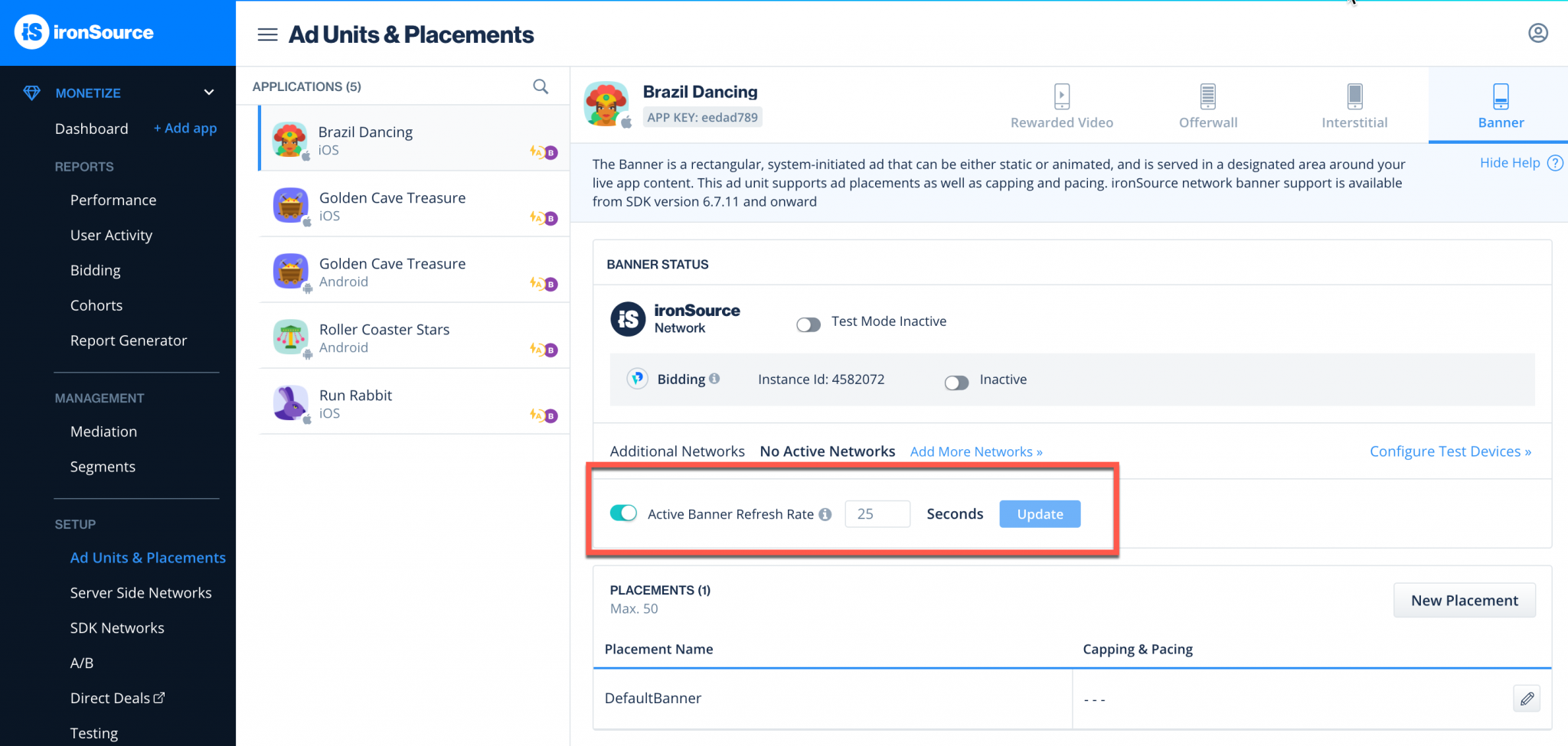Disable the Active Banner Refresh Rate toggle
1568x746 pixels.
click(624, 513)
